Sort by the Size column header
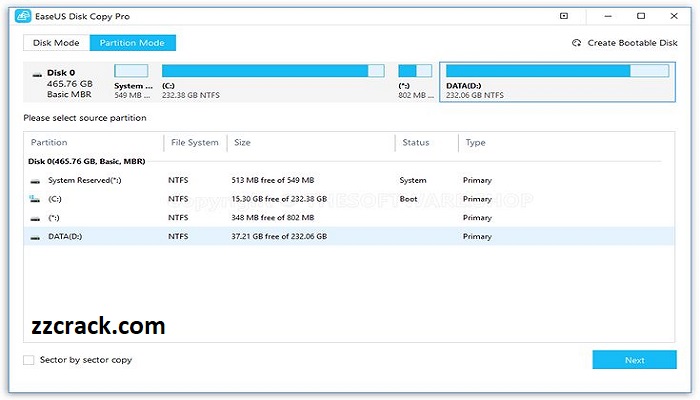700x400 pixels. tap(242, 142)
